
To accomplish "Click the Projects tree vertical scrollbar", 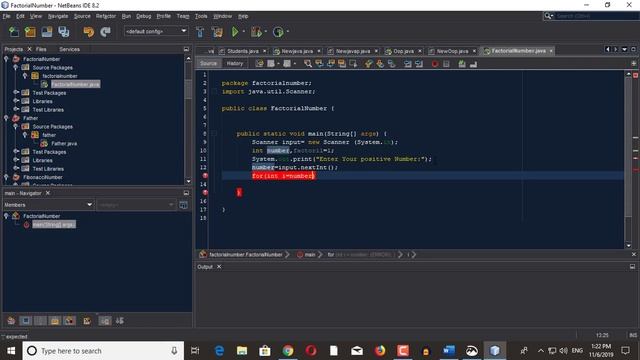I will click(188, 89).
